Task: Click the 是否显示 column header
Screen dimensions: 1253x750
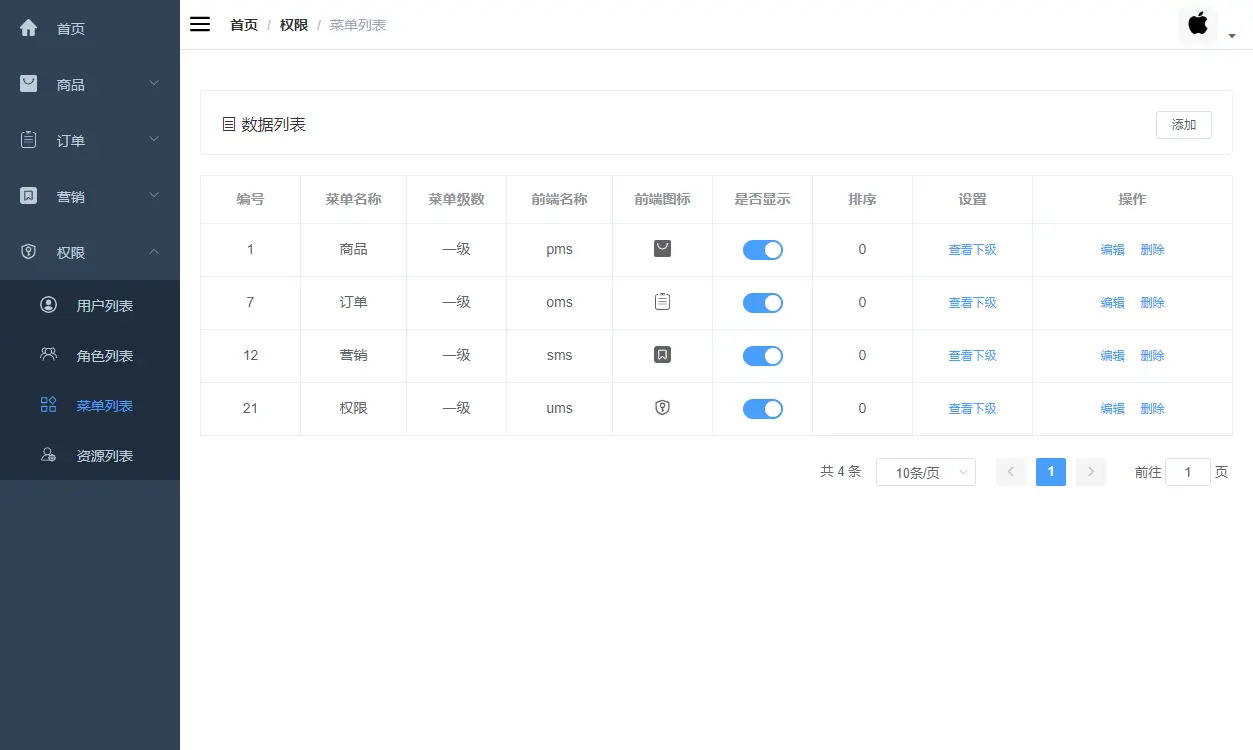Action: (762, 199)
